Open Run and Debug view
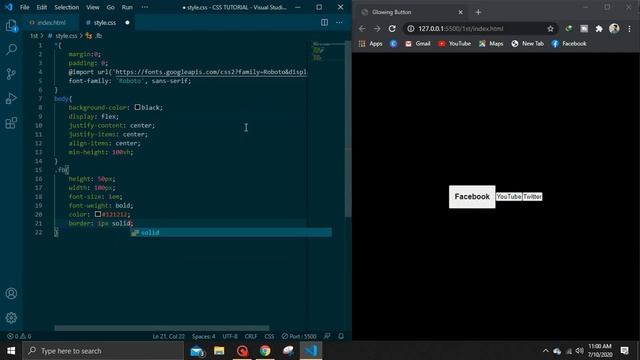640x360 pixels. point(11,98)
